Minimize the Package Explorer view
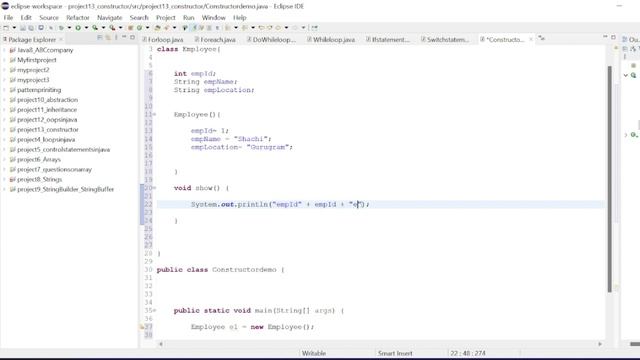The width and height of the screenshot is (640, 360). [x=124, y=38]
